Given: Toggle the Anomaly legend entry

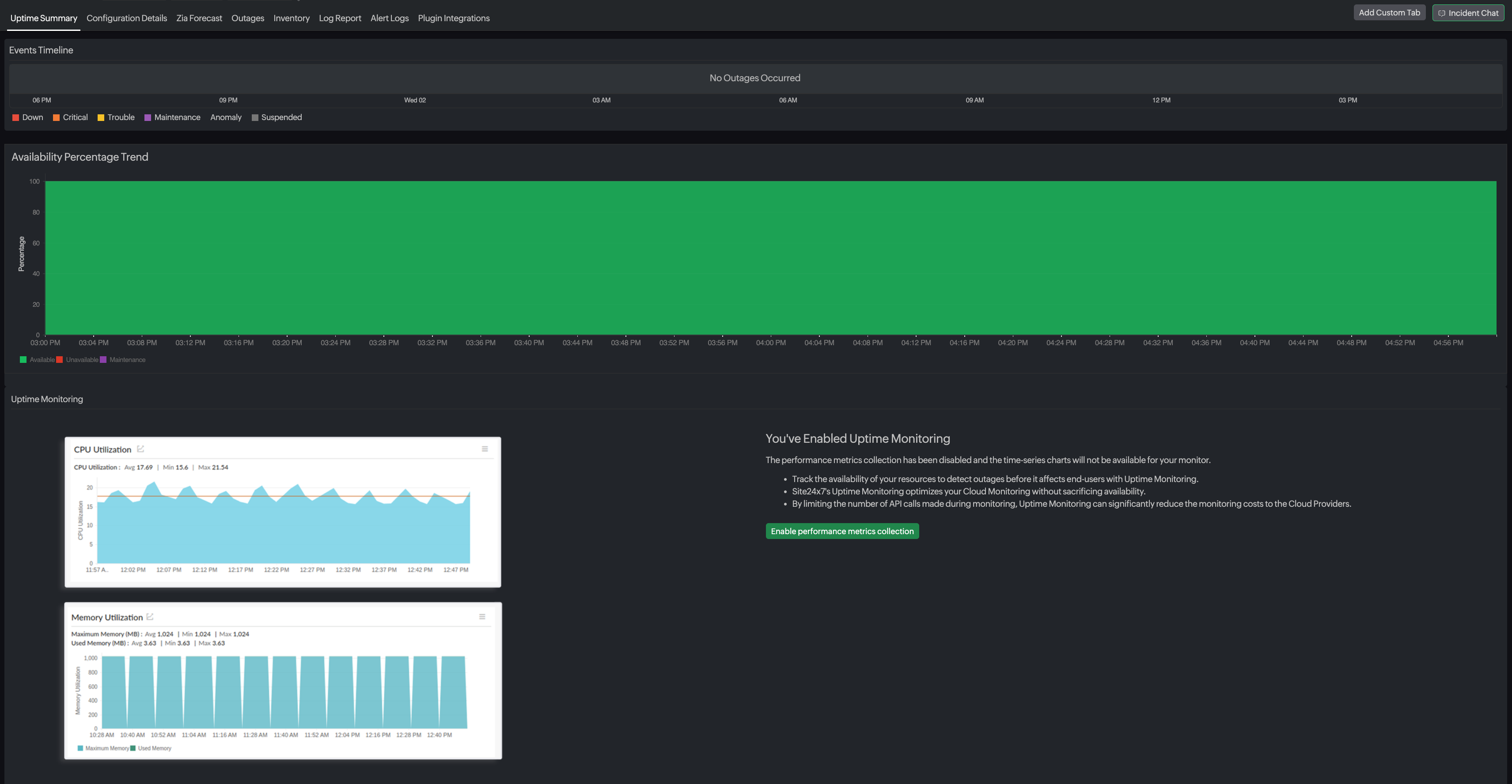Looking at the screenshot, I should [226, 117].
